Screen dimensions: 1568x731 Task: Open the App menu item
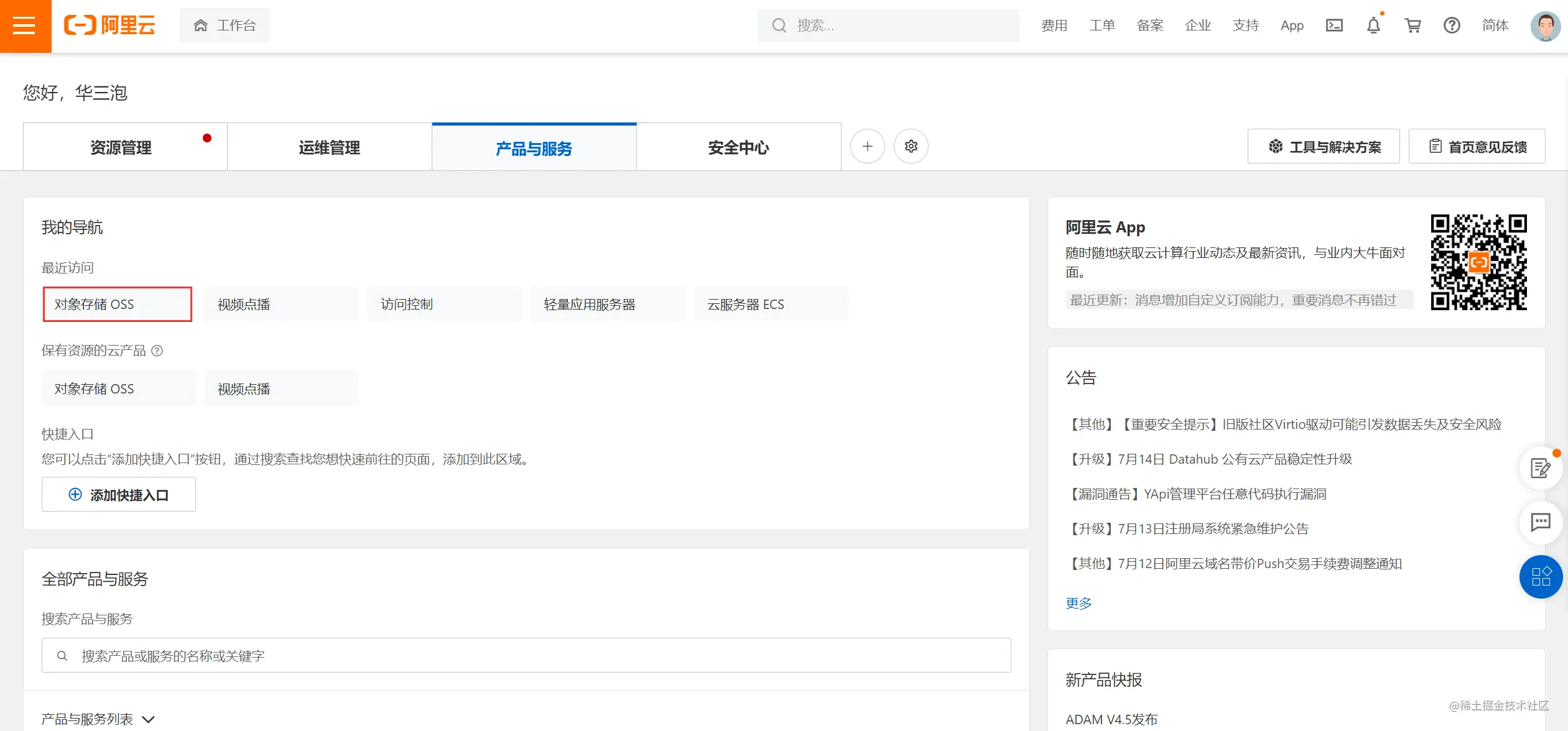[x=1292, y=25]
